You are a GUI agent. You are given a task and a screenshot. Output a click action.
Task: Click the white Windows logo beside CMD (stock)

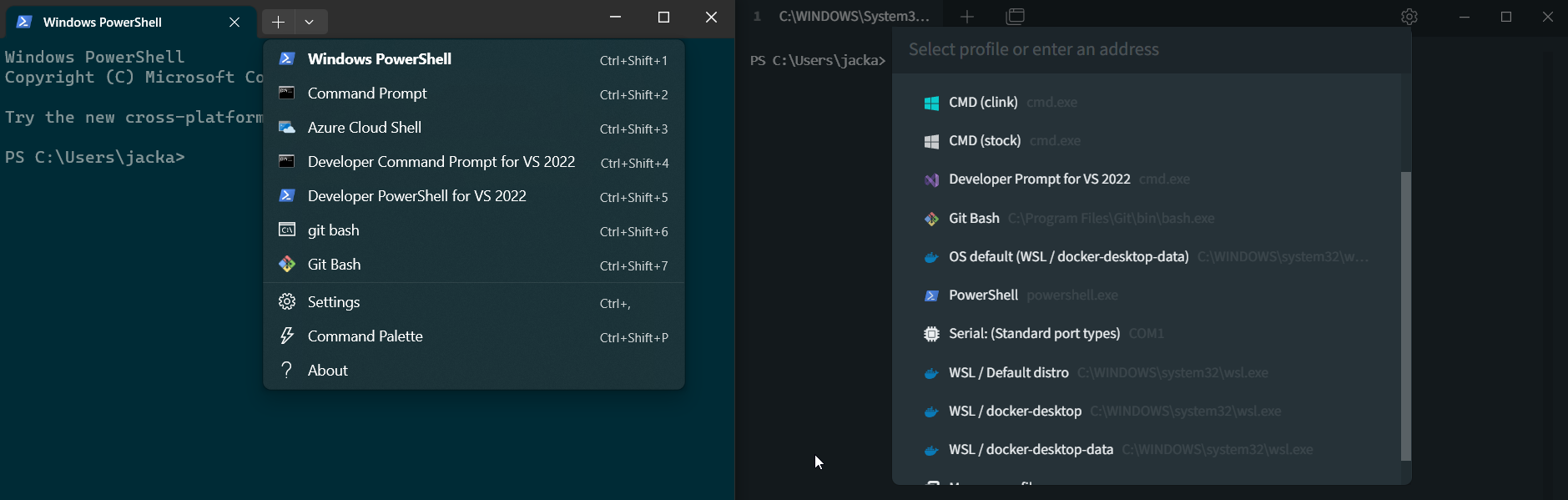point(931,141)
